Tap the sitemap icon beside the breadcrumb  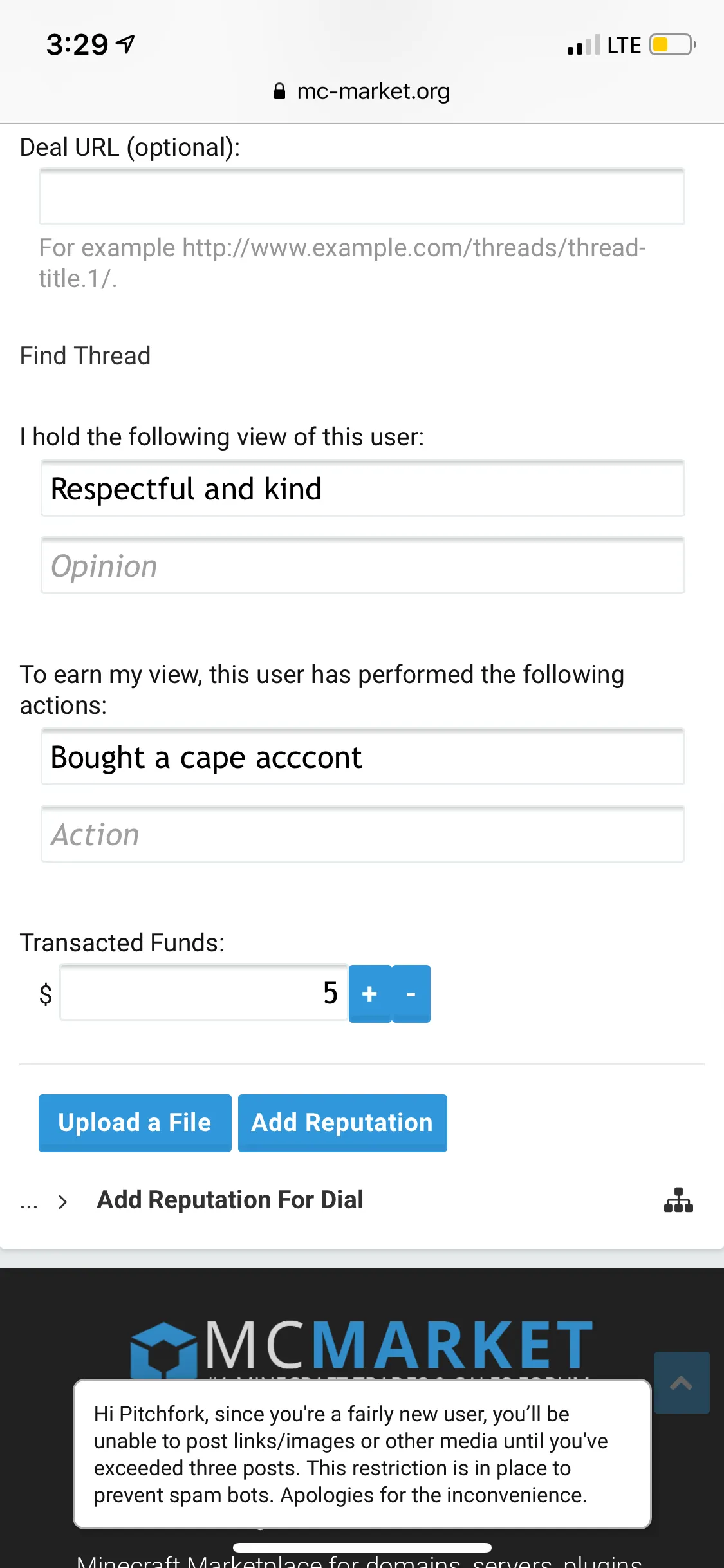[678, 1200]
